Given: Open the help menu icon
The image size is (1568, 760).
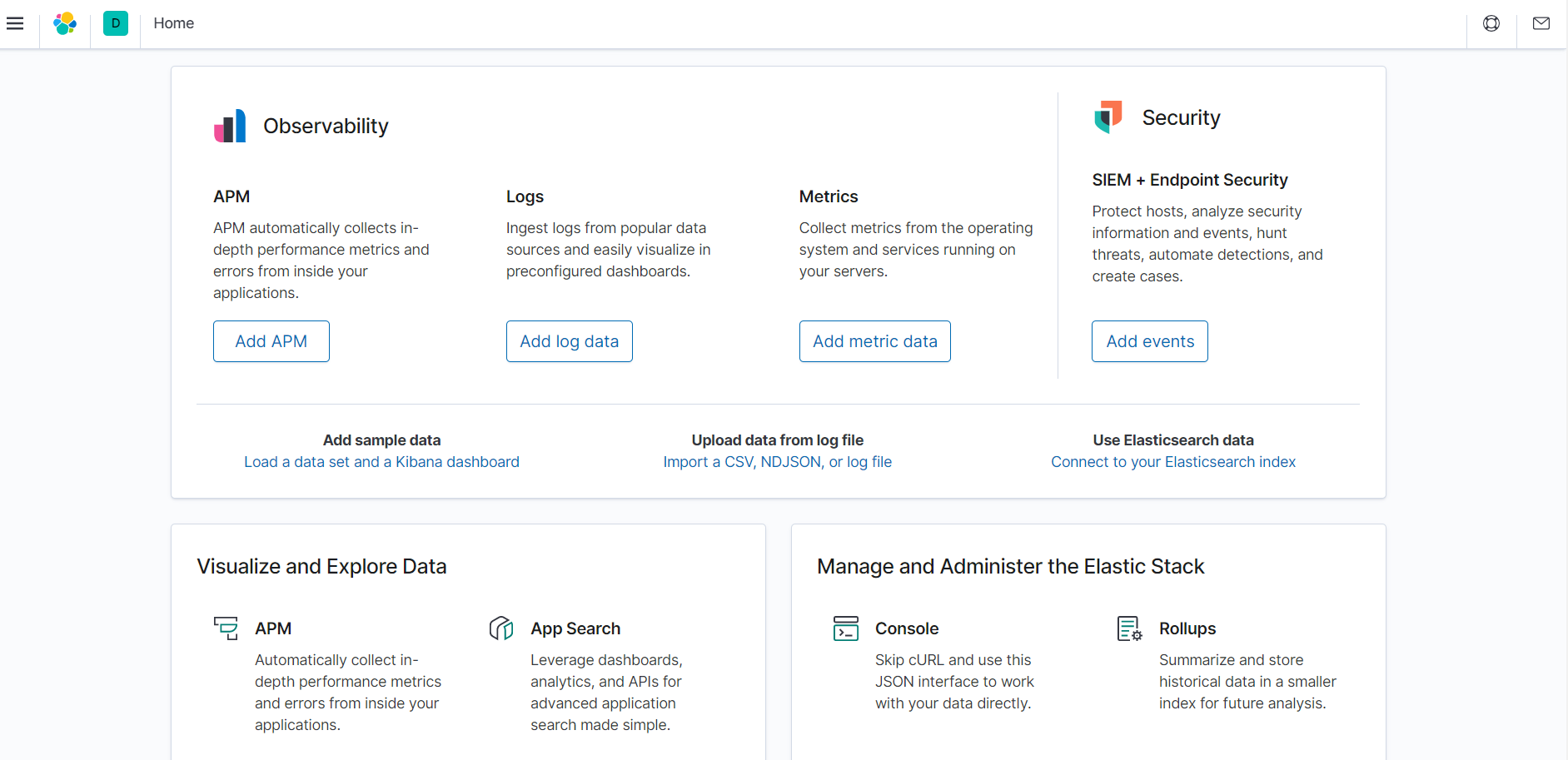Looking at the screenshot, I should click(1491, 23).
